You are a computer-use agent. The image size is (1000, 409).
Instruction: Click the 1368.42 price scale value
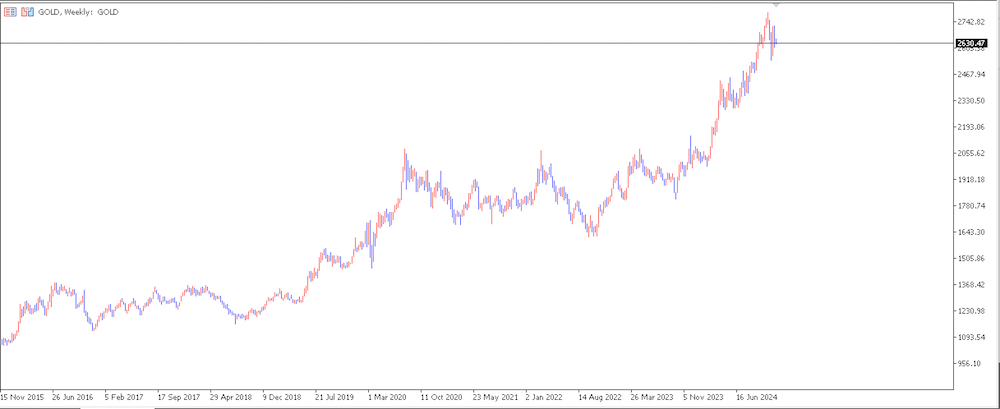click(x=972, y=285)
